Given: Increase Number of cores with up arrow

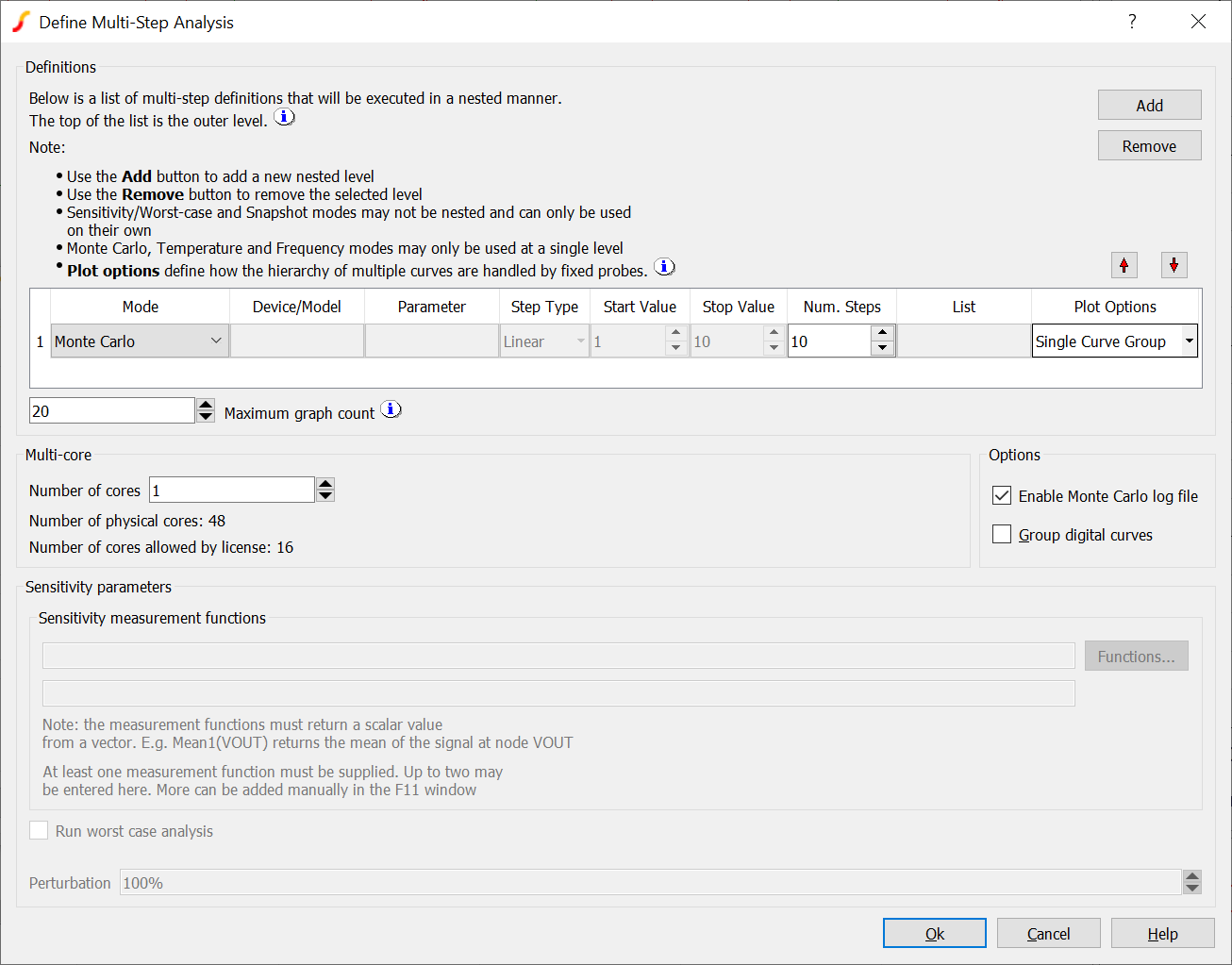Looking at the screenshot, I should (325, 484).
